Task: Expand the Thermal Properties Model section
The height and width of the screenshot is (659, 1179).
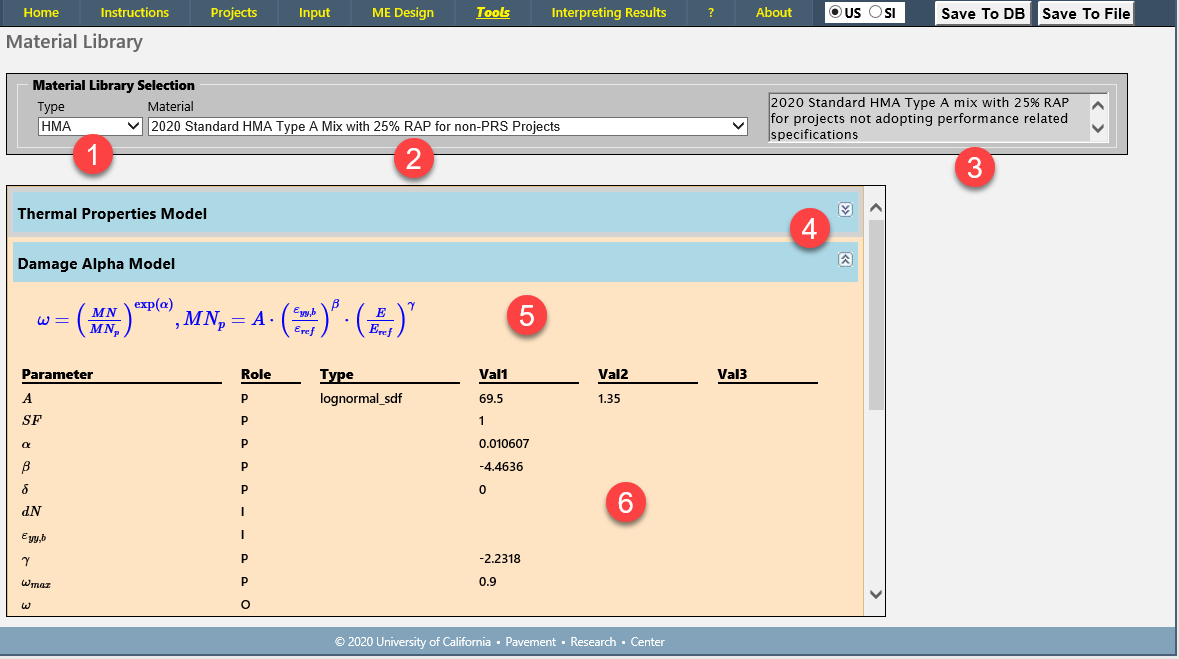Action: coord(845,210)
